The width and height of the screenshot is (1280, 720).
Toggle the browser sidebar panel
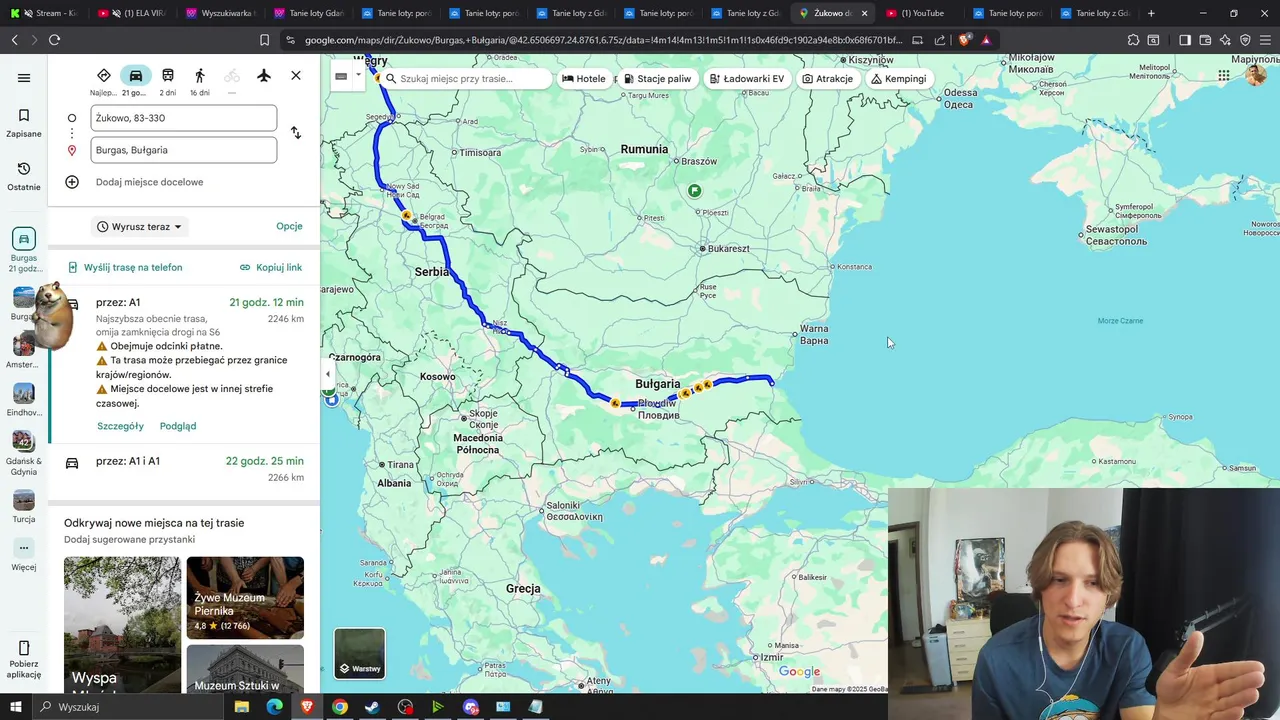(x=1184, y=40)
